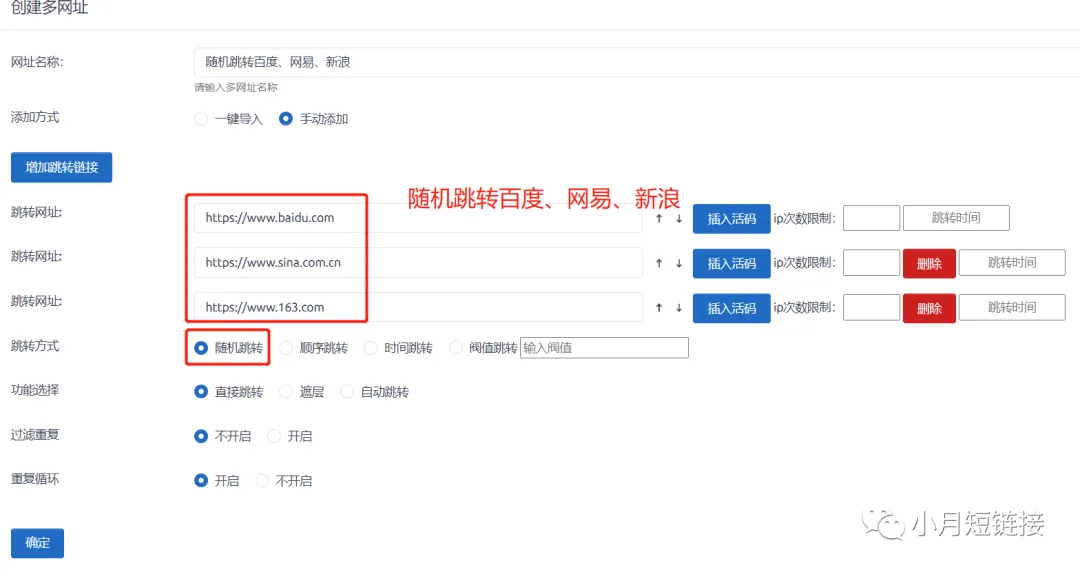Move the baidu.com URL row down

(x=678, y=219)
